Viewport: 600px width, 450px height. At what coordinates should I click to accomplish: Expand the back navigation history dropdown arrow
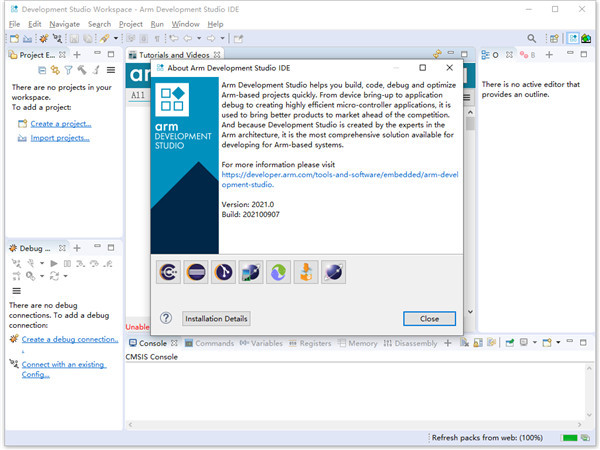point(199,38)
